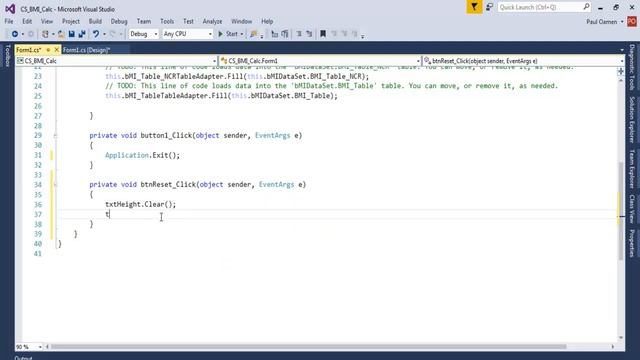
Task: Open the Tools menu
Action: point(167,21)
